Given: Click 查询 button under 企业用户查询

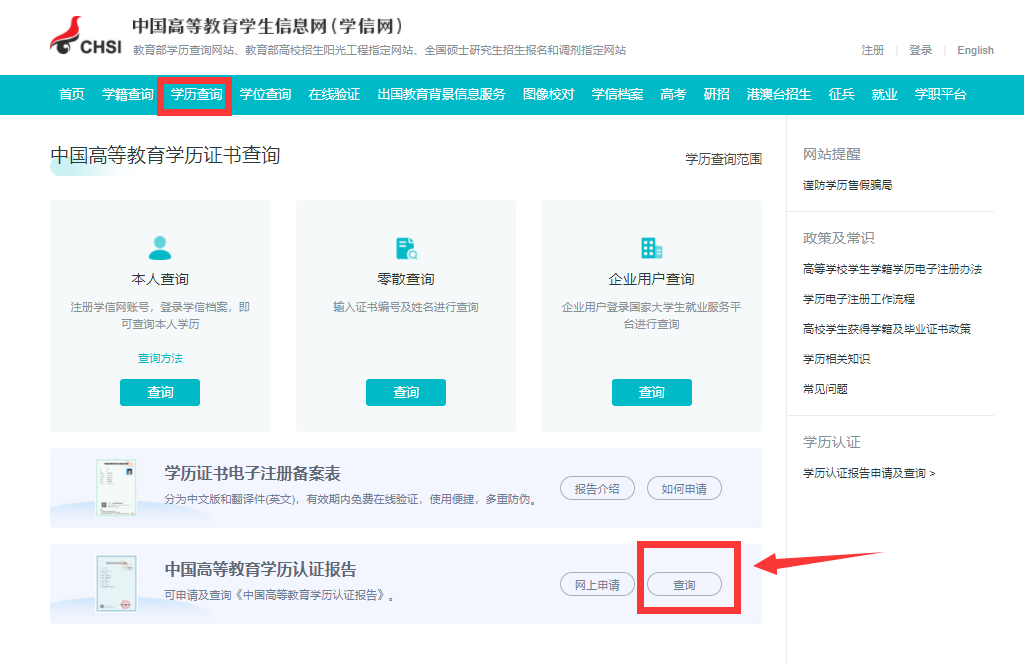Looking at the screenshot, I should pos(652,392).
